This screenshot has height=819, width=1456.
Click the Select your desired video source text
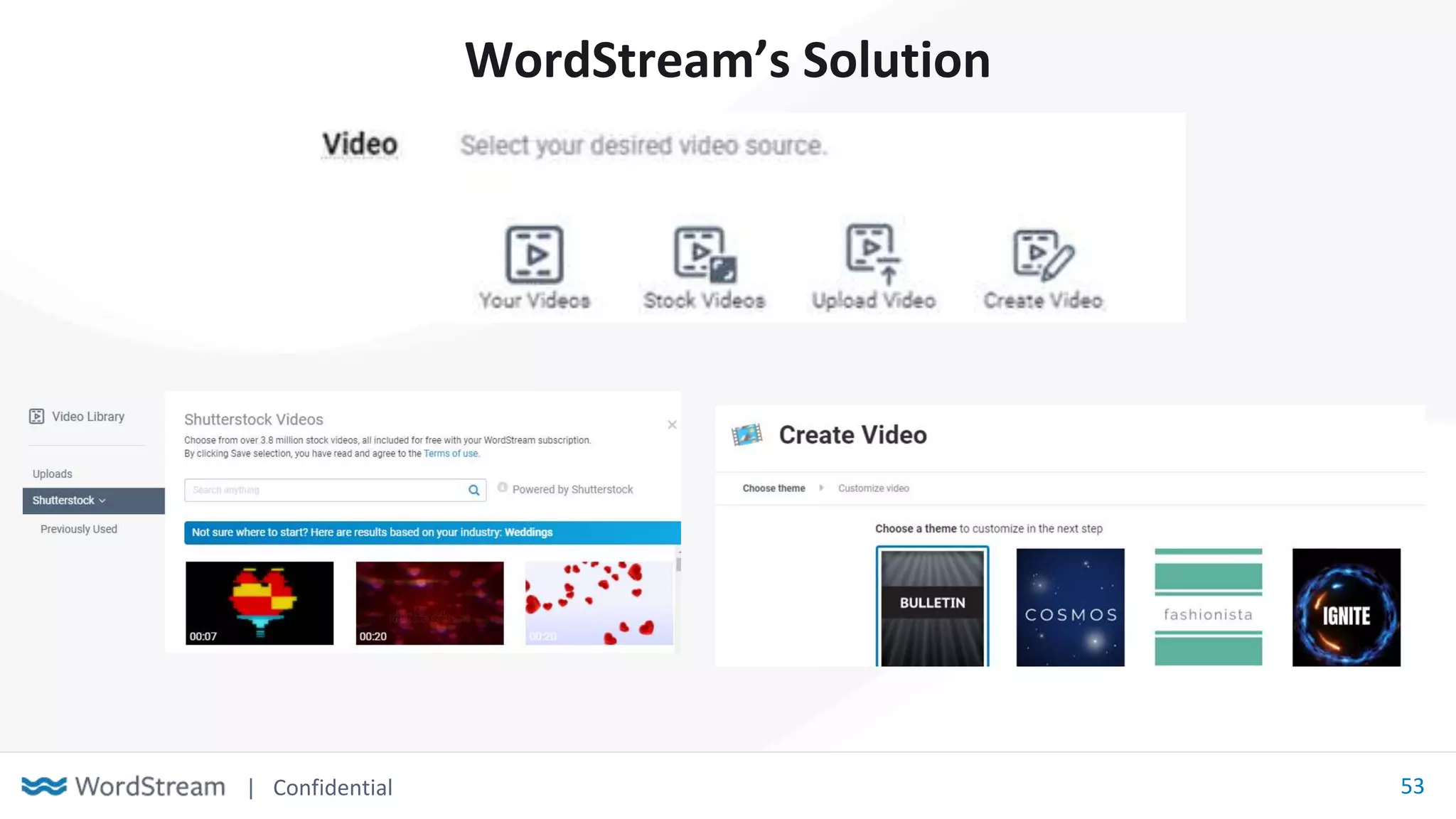click(643, 145)
